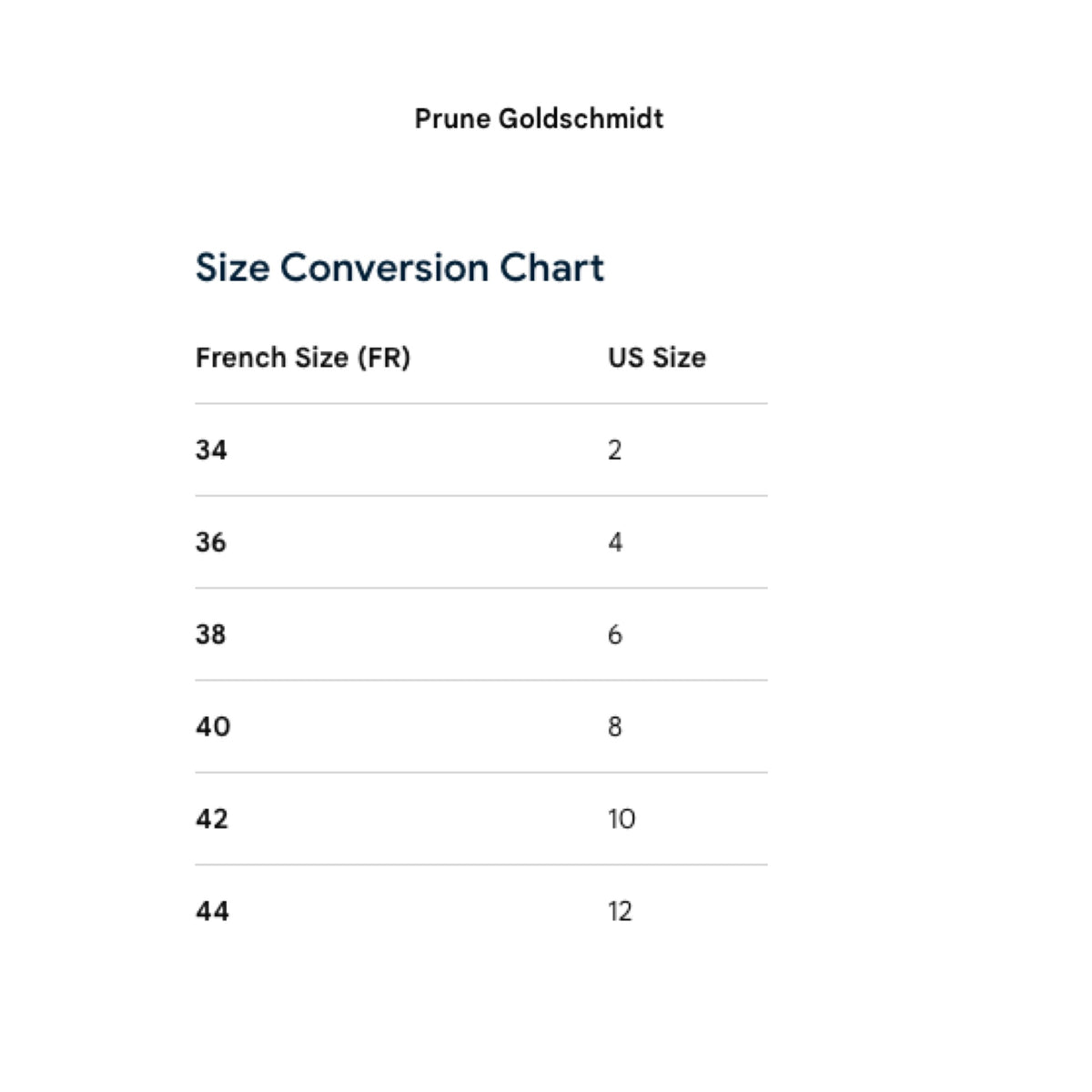Click the French Size (FR) column header
Image resolution: width=1092 pixels, height=1092 pixels.
click(303, 358)
